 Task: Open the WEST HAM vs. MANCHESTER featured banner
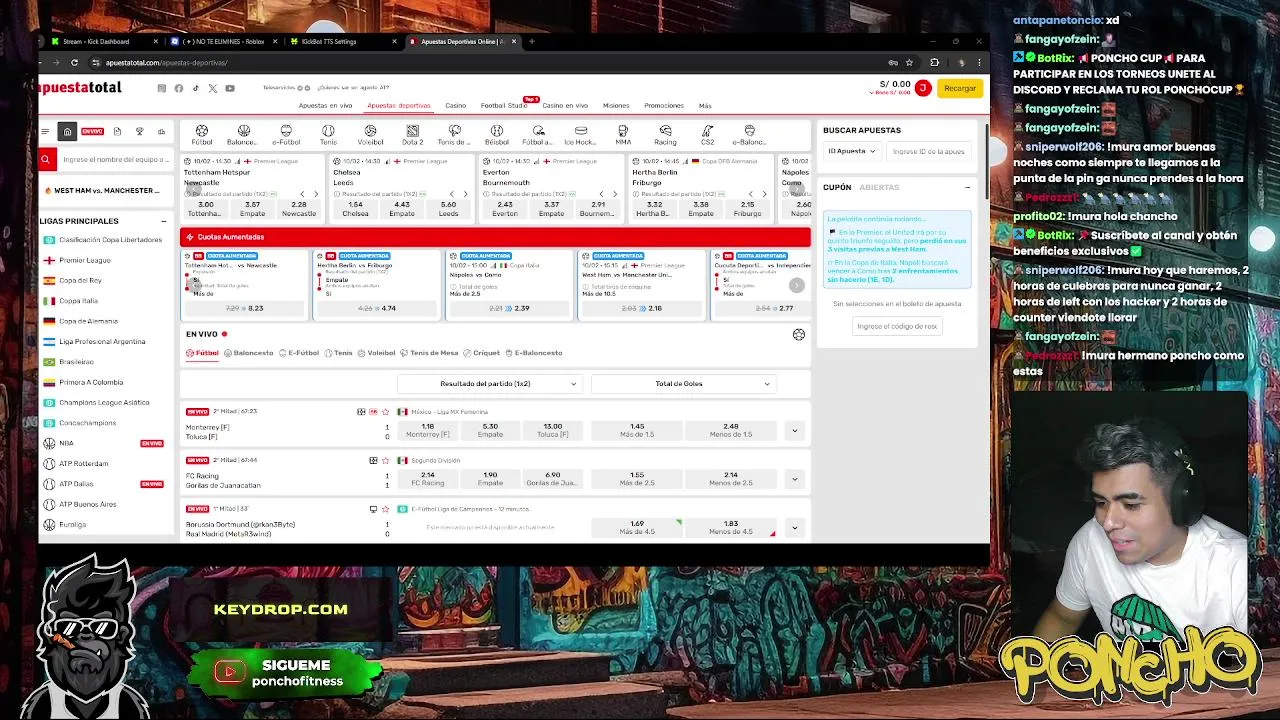105,190
